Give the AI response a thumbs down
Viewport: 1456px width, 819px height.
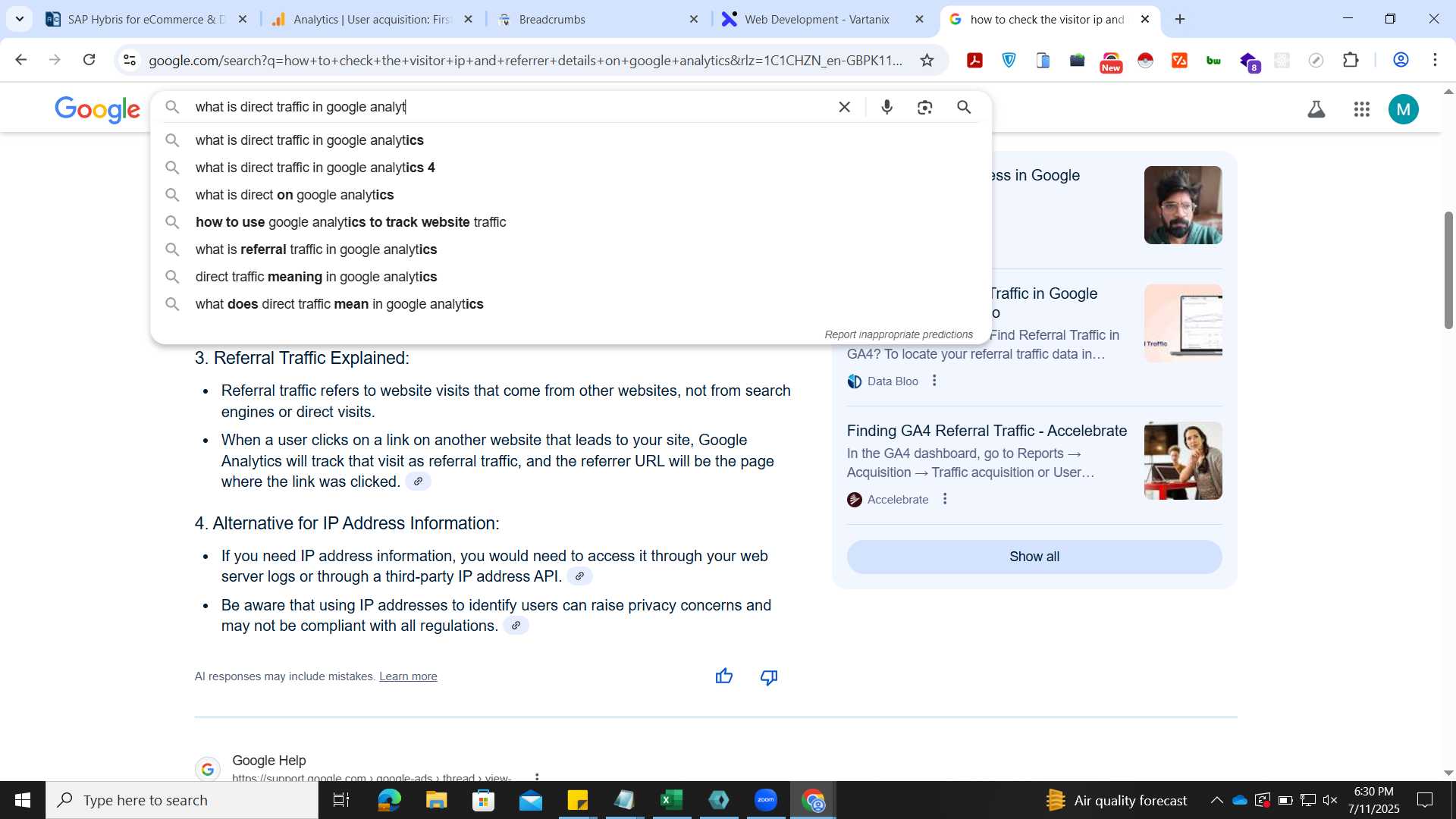[x=769, y=677]
